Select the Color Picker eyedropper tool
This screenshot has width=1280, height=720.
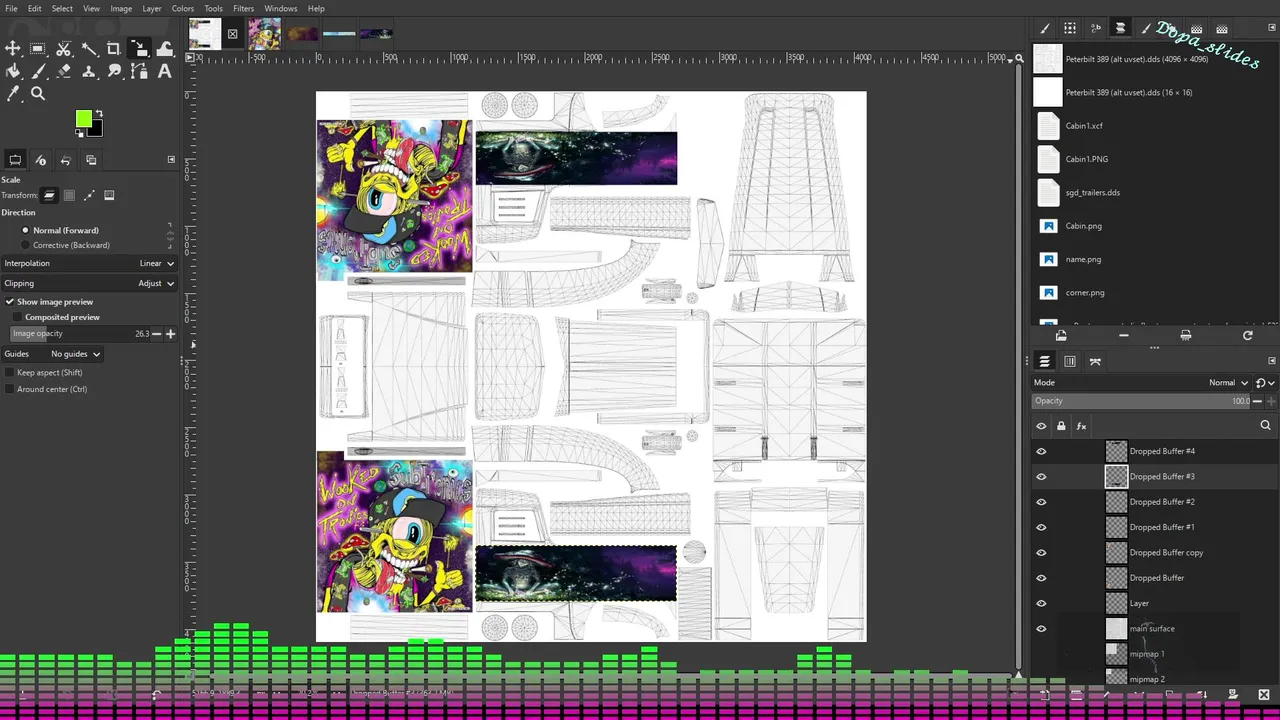pyautogui.click(x=13, y=94)
